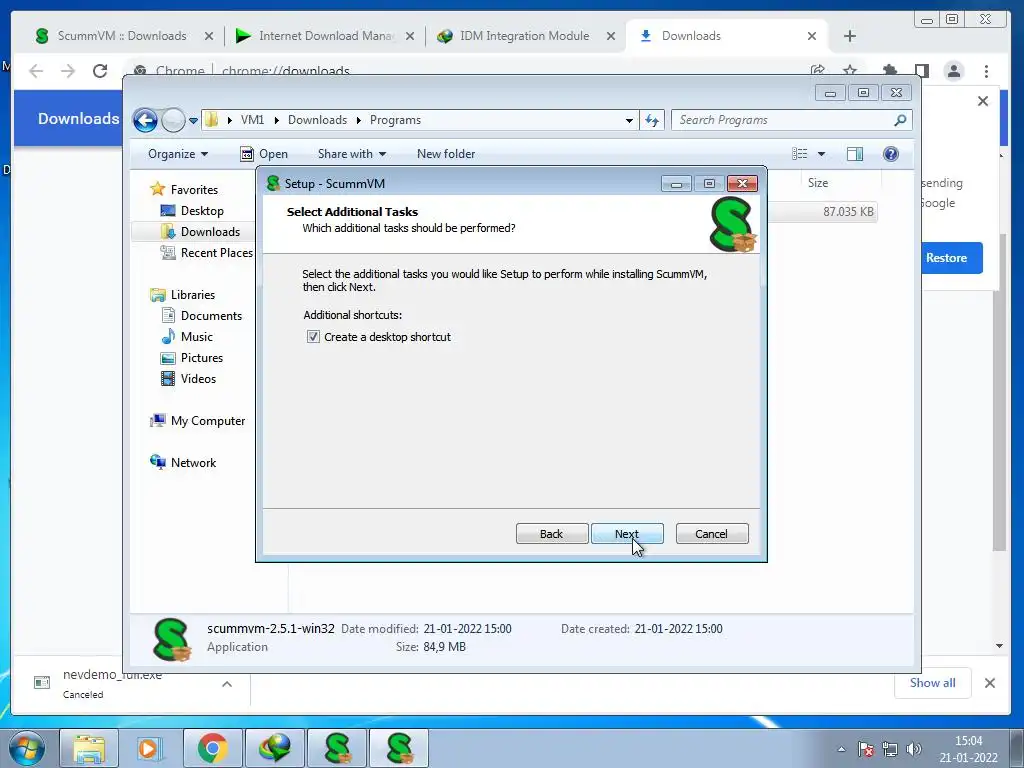1024x768 pixels.
Task: Cancel the ScummVM setup
Action: 712,534
